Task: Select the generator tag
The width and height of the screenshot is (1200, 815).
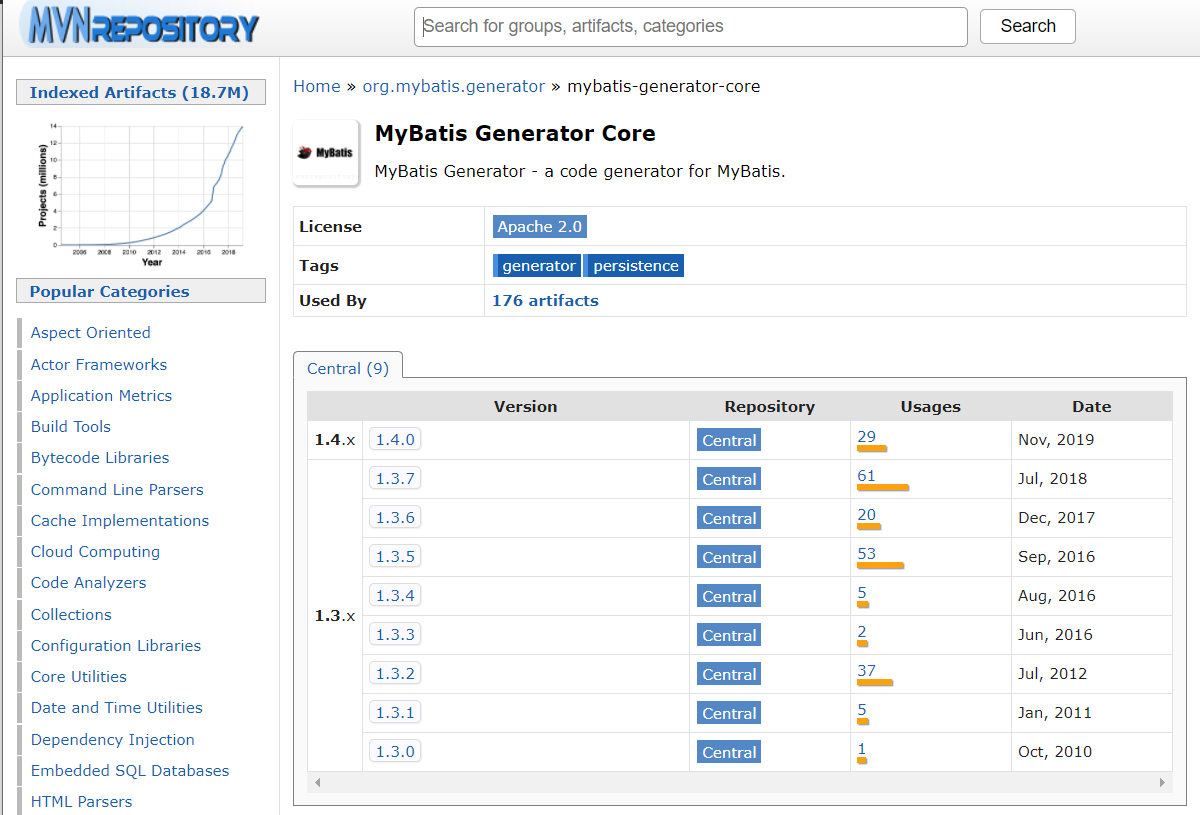Action: point(537,266)
